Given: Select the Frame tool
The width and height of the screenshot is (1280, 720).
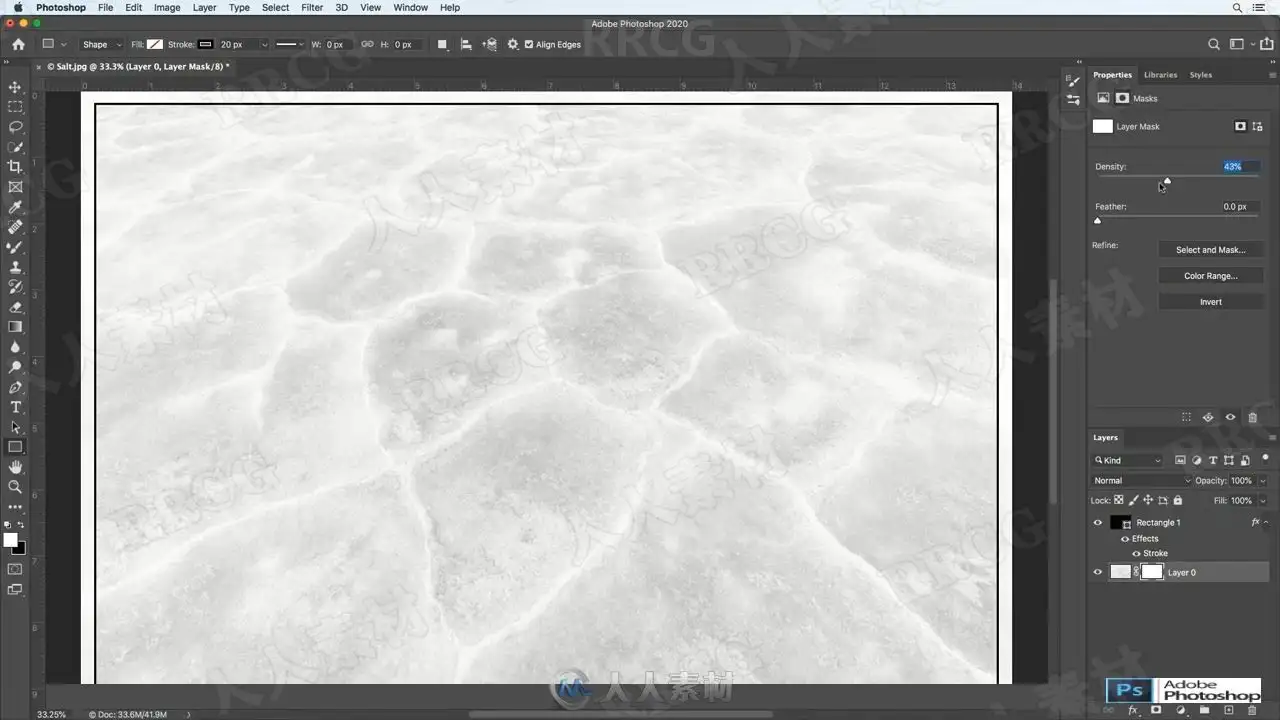Looking at the screenshot, I should click(15, 187).
